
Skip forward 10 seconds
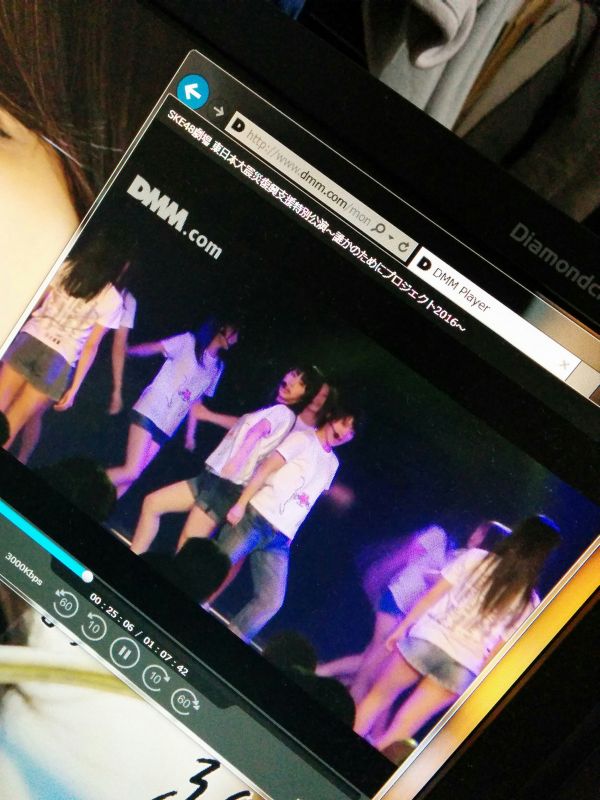pyautogui.click(x=155, y=677)
